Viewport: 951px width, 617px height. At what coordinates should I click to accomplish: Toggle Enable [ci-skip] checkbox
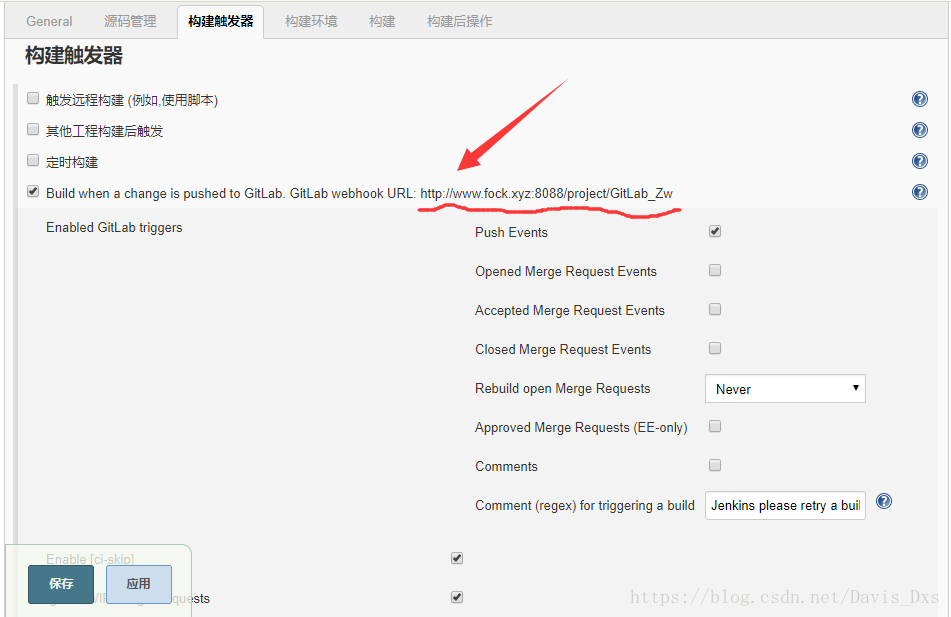coord(457,558)
